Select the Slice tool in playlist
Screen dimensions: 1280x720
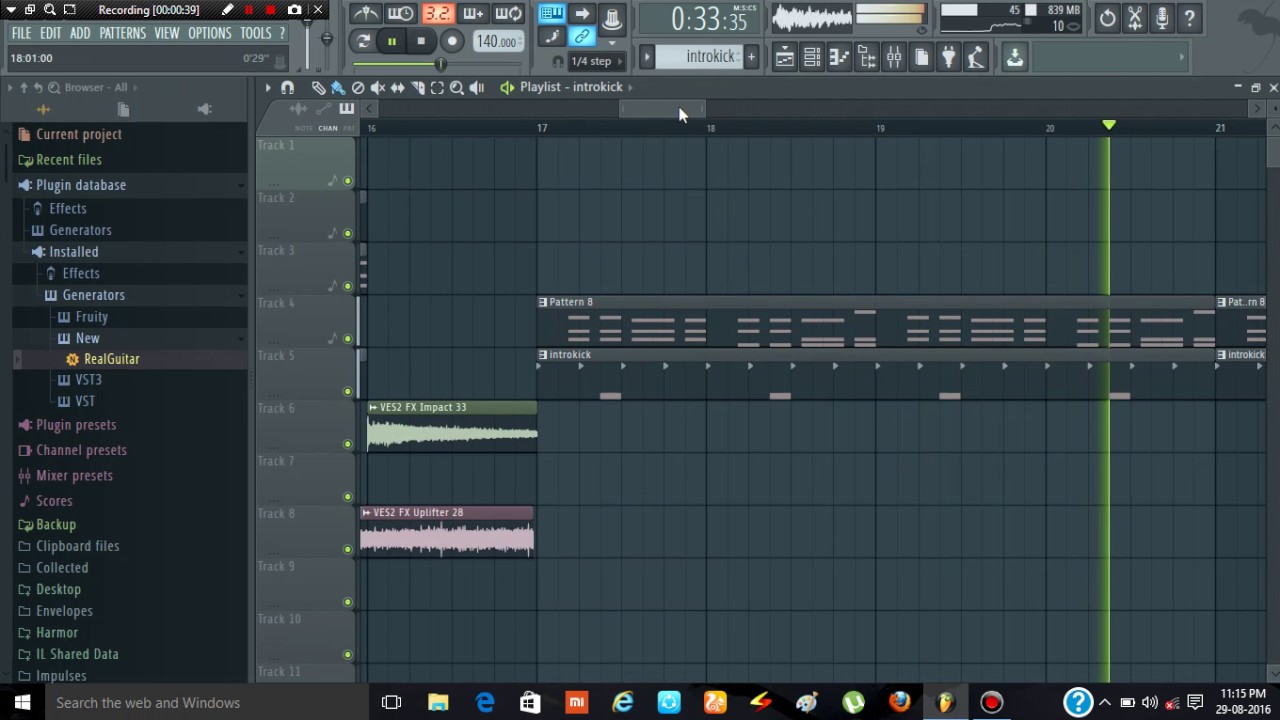[x=418, y=87]
